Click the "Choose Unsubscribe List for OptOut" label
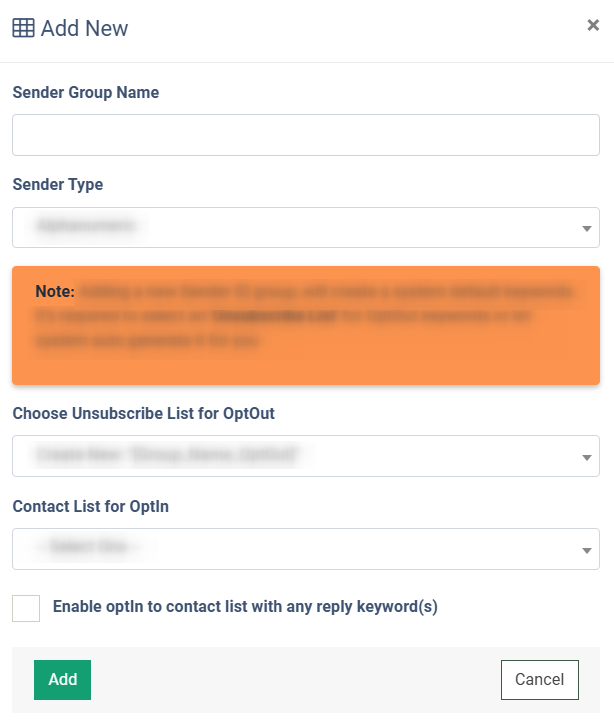The height and width of the screenshot is (724, 614). click(x=144, y=414)
